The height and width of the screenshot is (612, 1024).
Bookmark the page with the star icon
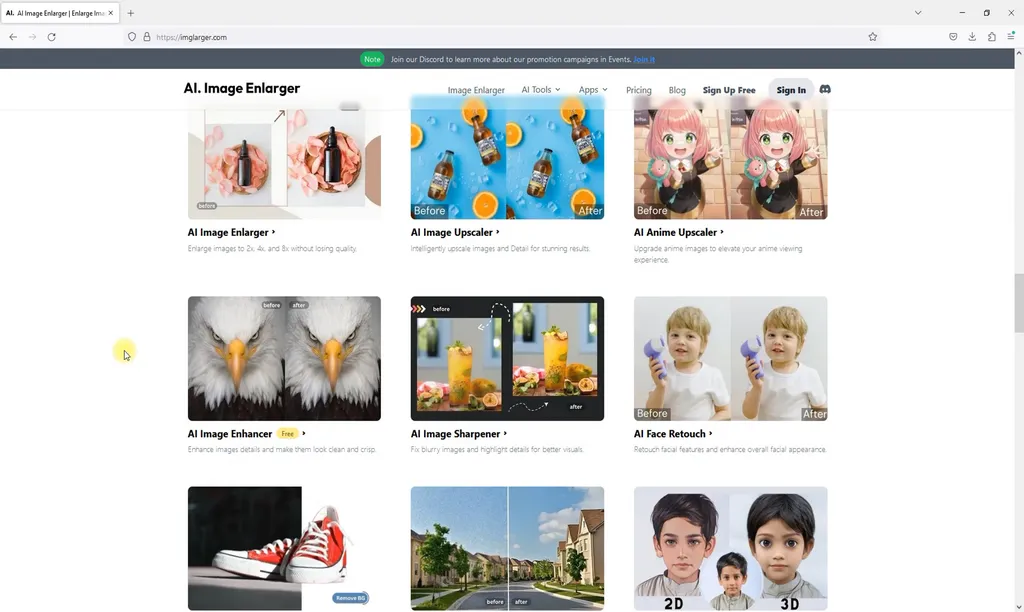click(x=872, y=36)
